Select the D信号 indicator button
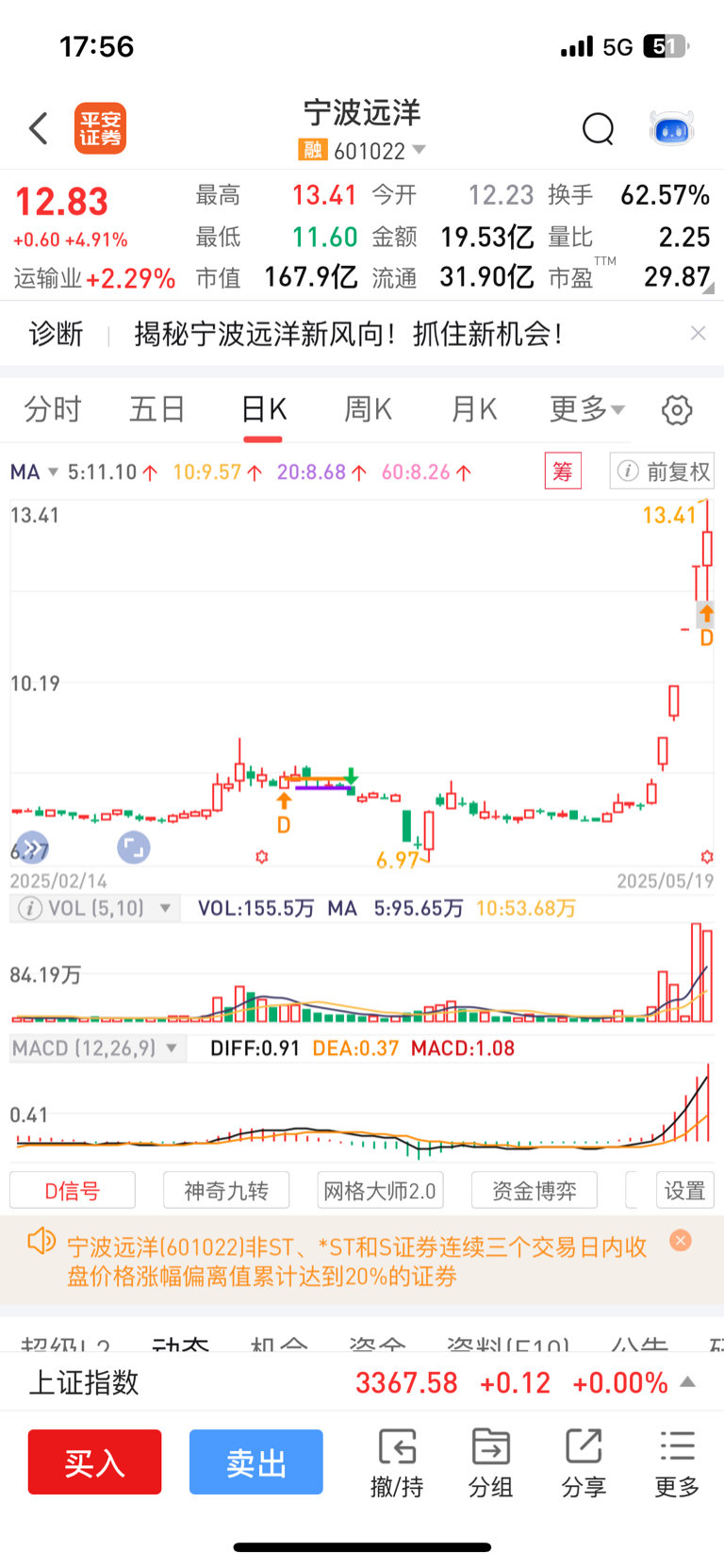This screenshot has height=1568, width=724. click(x=73, y=1191)
